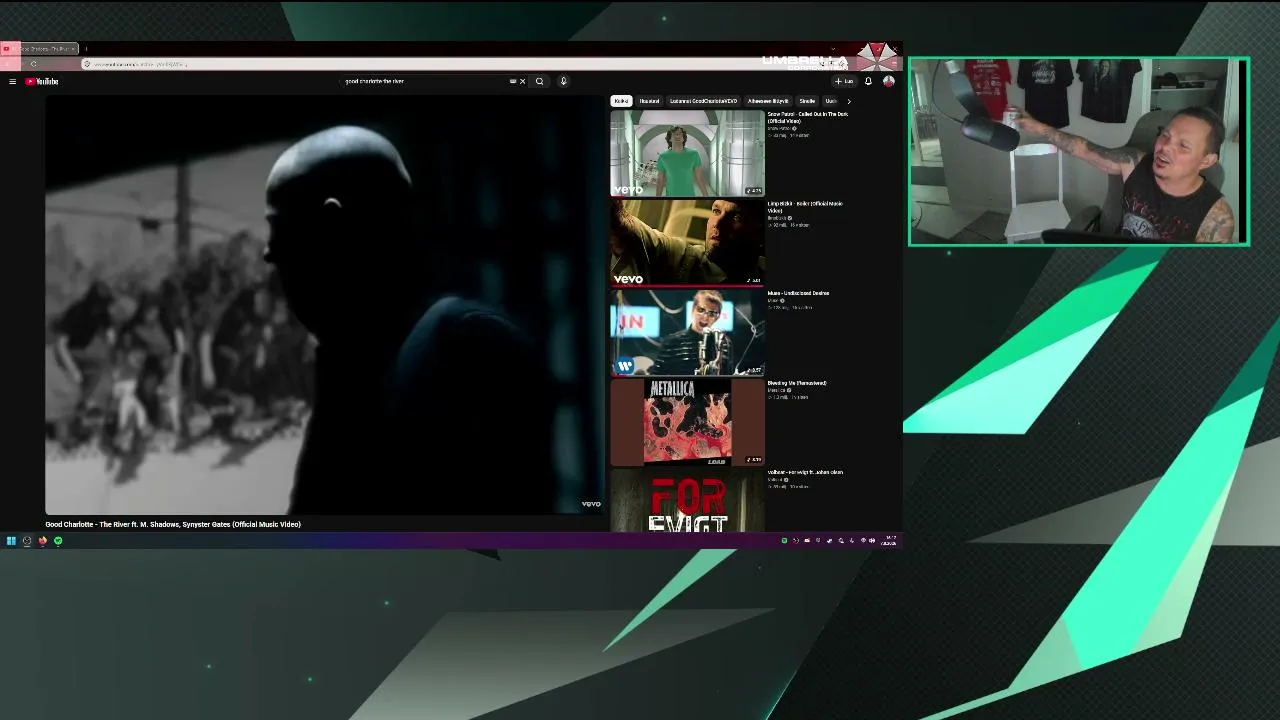Open Snow Patrol Called Out In The Dark thumbnail
The image size is (1280, 720).
pyautogui.click(x=687, y=153)
